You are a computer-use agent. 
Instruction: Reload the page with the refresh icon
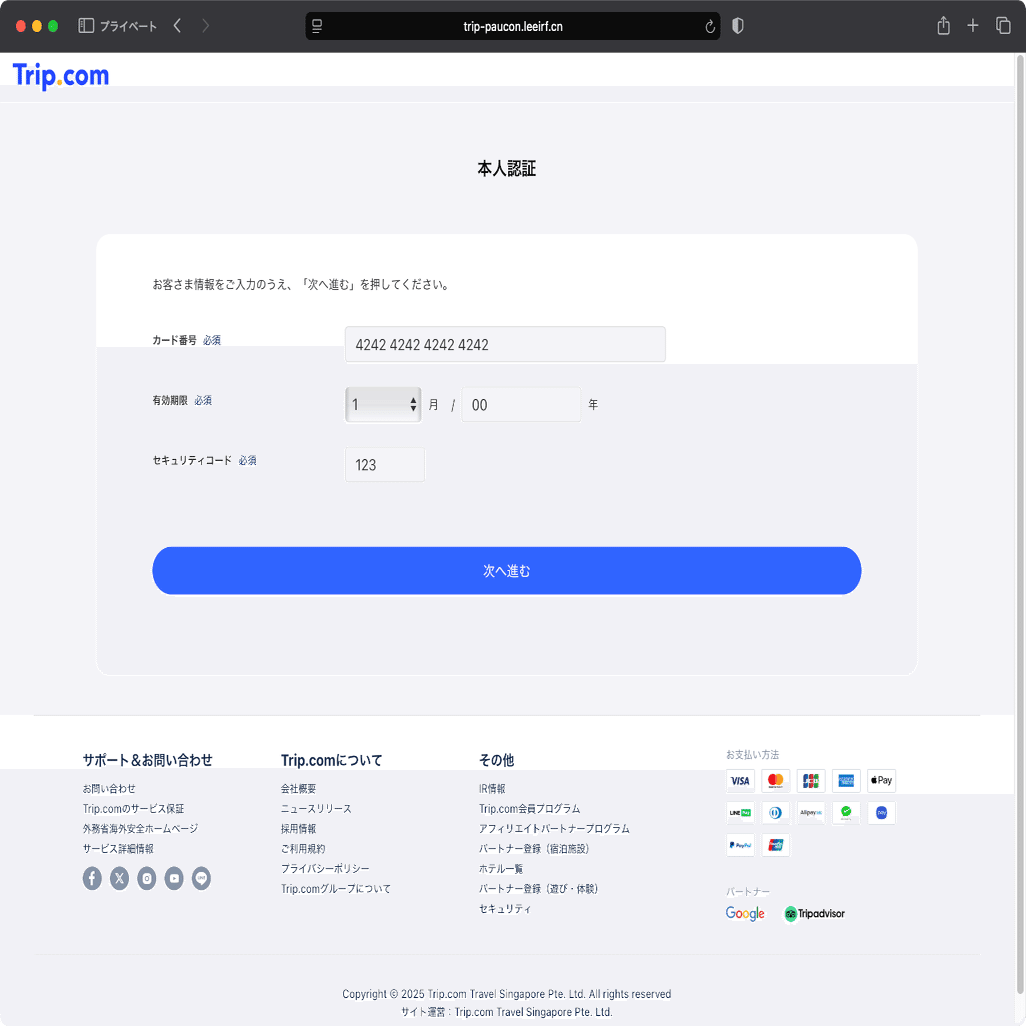710,26
